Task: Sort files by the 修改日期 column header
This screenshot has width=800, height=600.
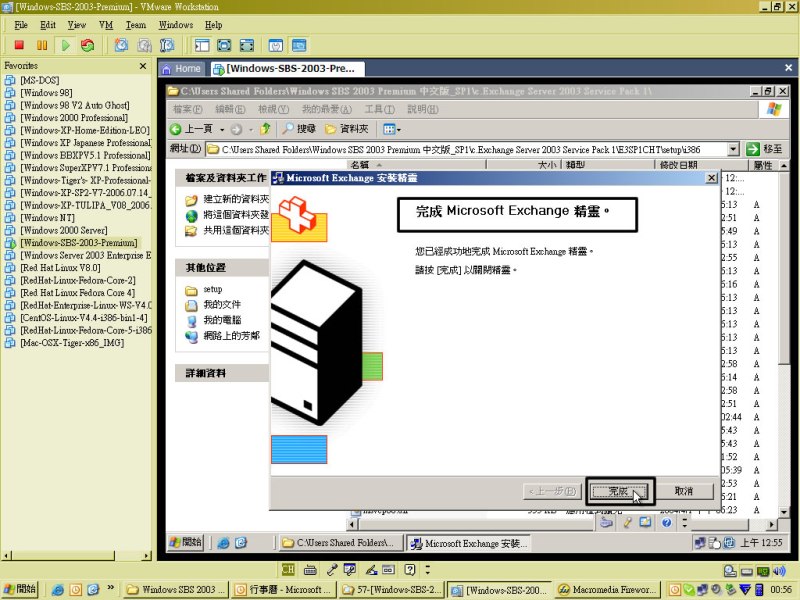Action: pyautogui.click(x=701, y=165)
